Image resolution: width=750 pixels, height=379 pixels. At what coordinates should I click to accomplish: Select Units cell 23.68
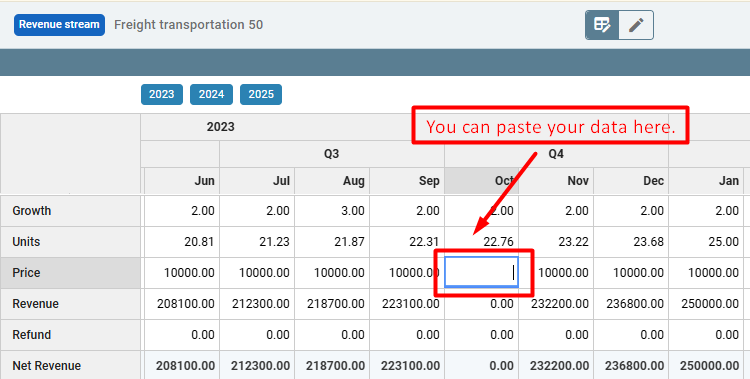[631, 242]
